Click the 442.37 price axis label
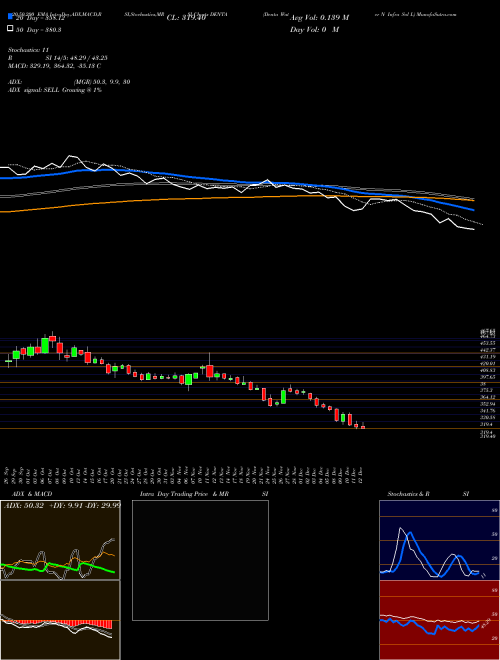 pos(489,350)
